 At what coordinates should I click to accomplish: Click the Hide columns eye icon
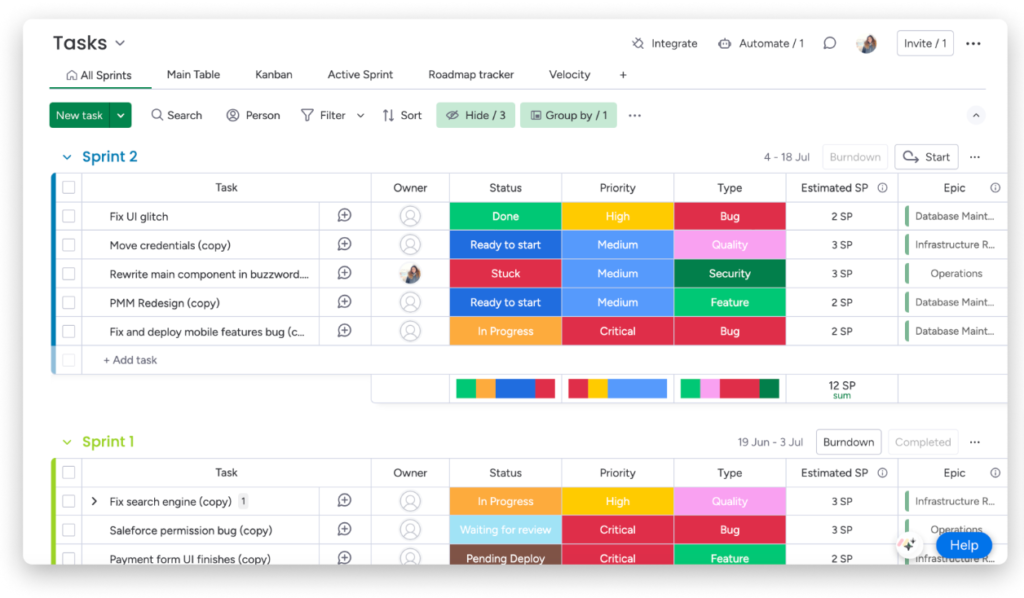pos(453,115)
